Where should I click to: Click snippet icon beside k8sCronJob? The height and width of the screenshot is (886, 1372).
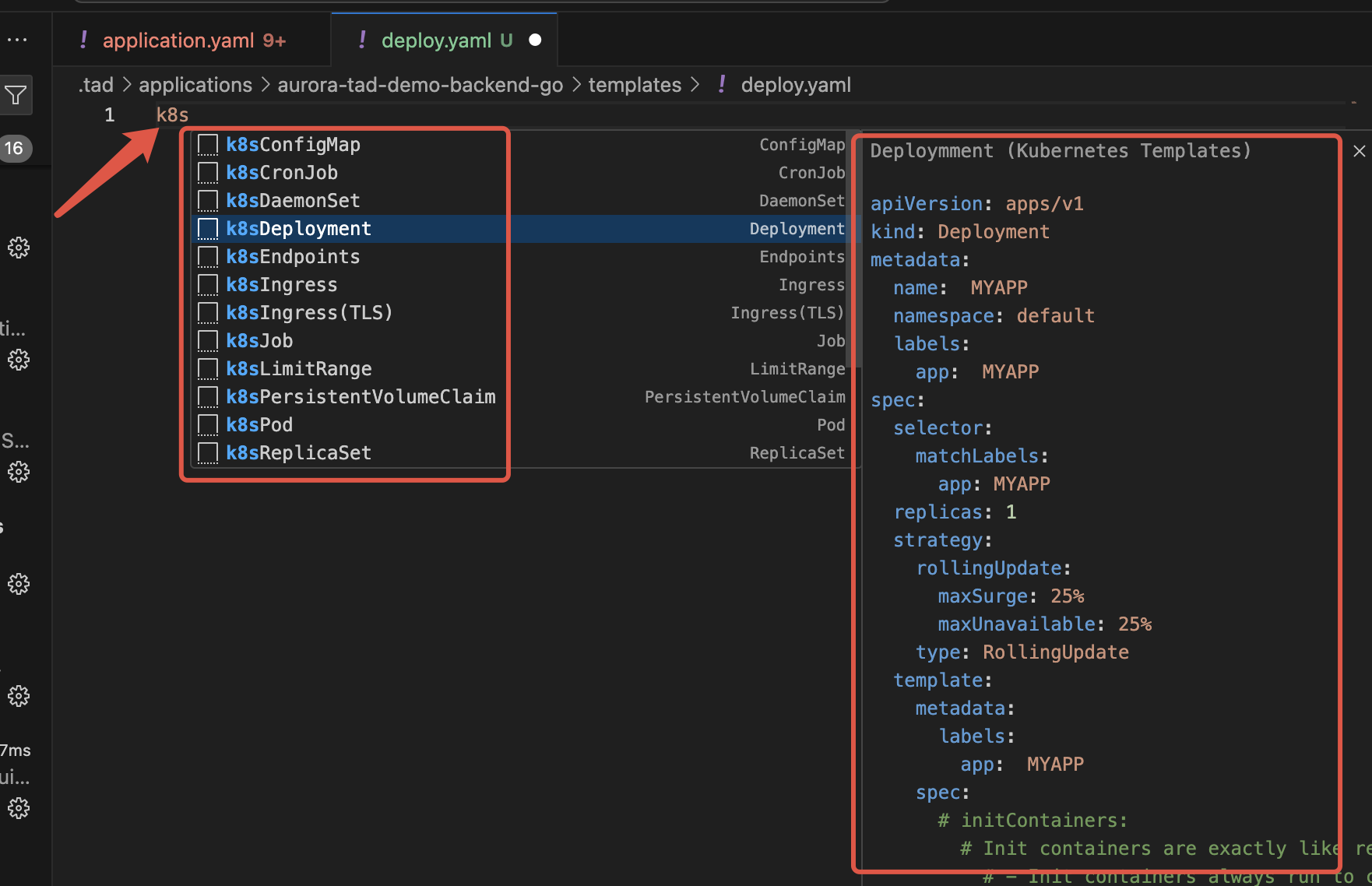207,173
